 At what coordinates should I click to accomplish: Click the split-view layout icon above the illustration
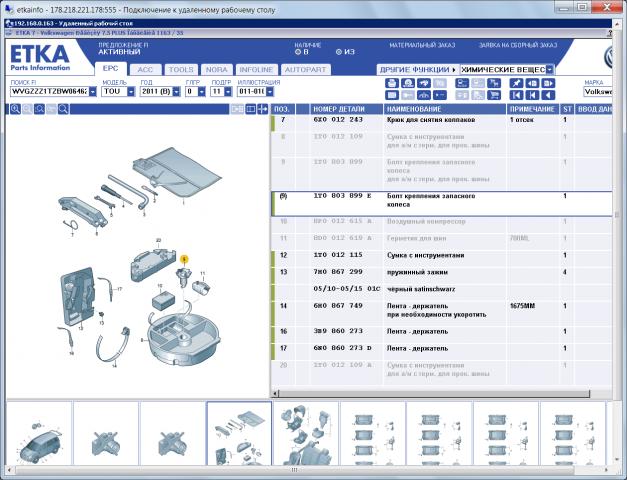pos(250,109)
